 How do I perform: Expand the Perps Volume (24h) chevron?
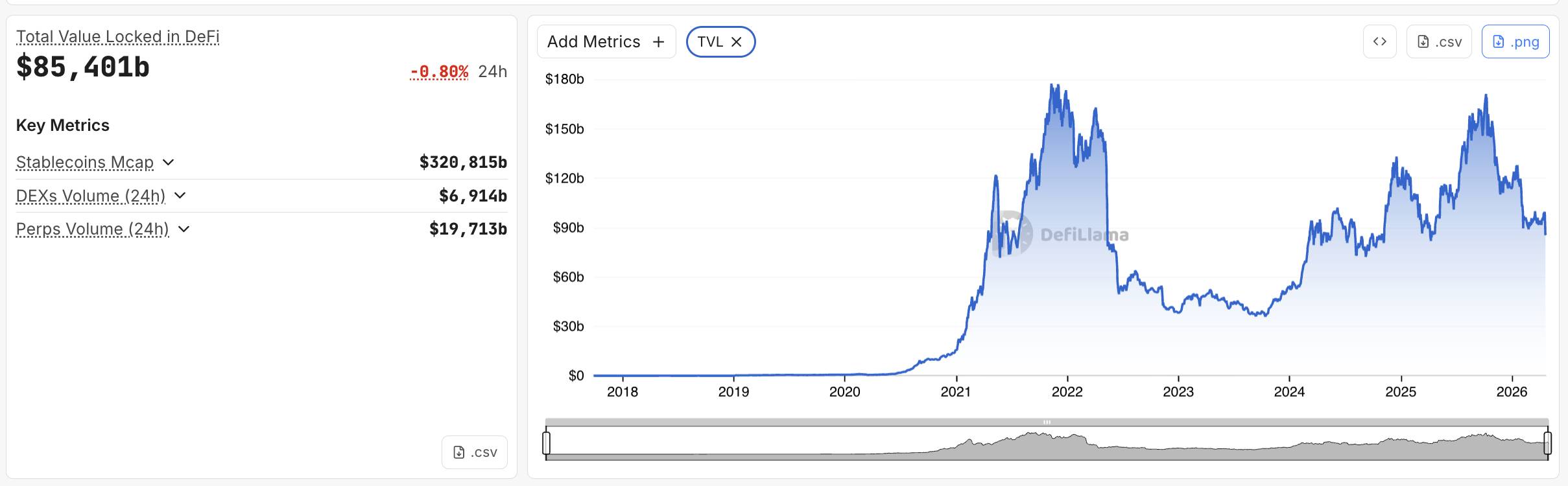pyautogui.click(x=184, y=229)
